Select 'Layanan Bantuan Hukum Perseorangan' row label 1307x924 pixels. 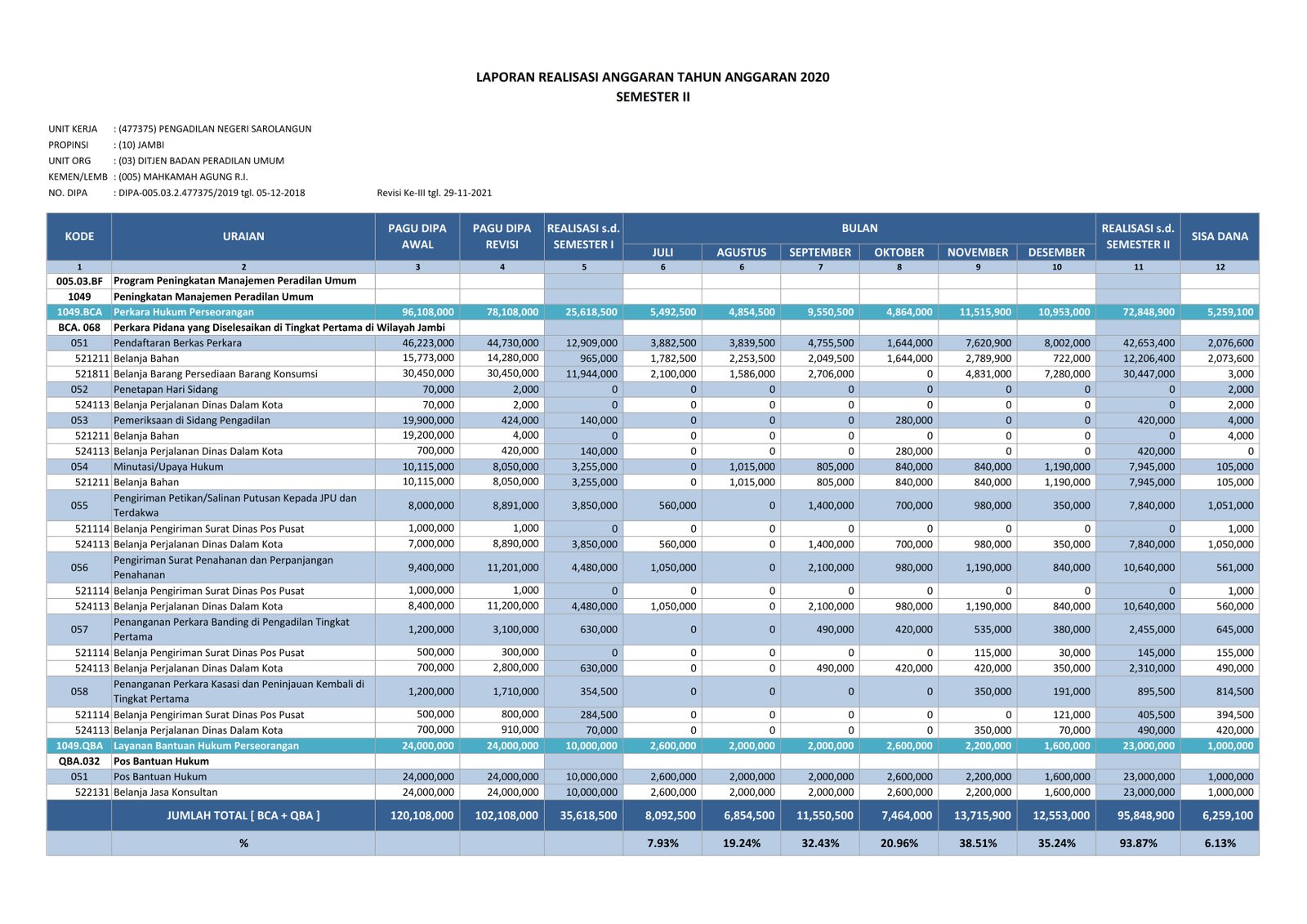click(206, 746)
